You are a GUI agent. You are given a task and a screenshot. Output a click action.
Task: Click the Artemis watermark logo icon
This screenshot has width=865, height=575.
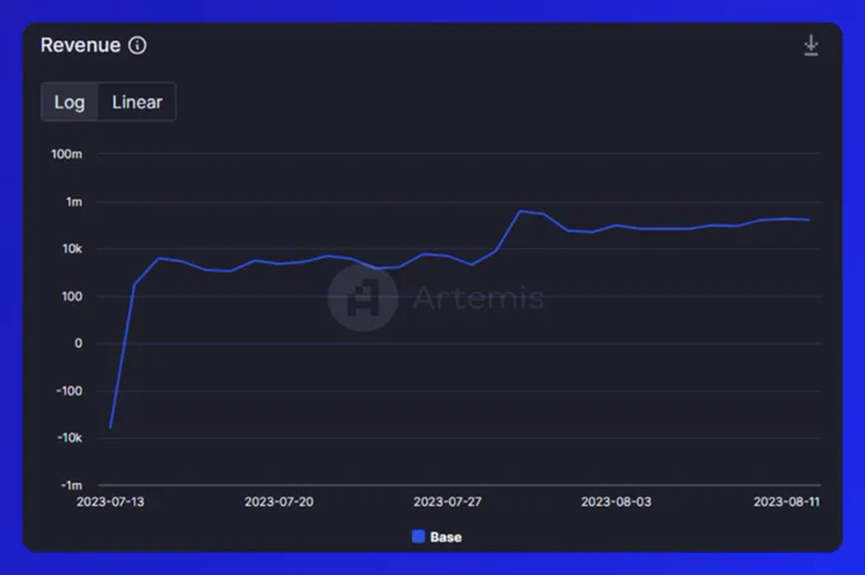point(363,297)
